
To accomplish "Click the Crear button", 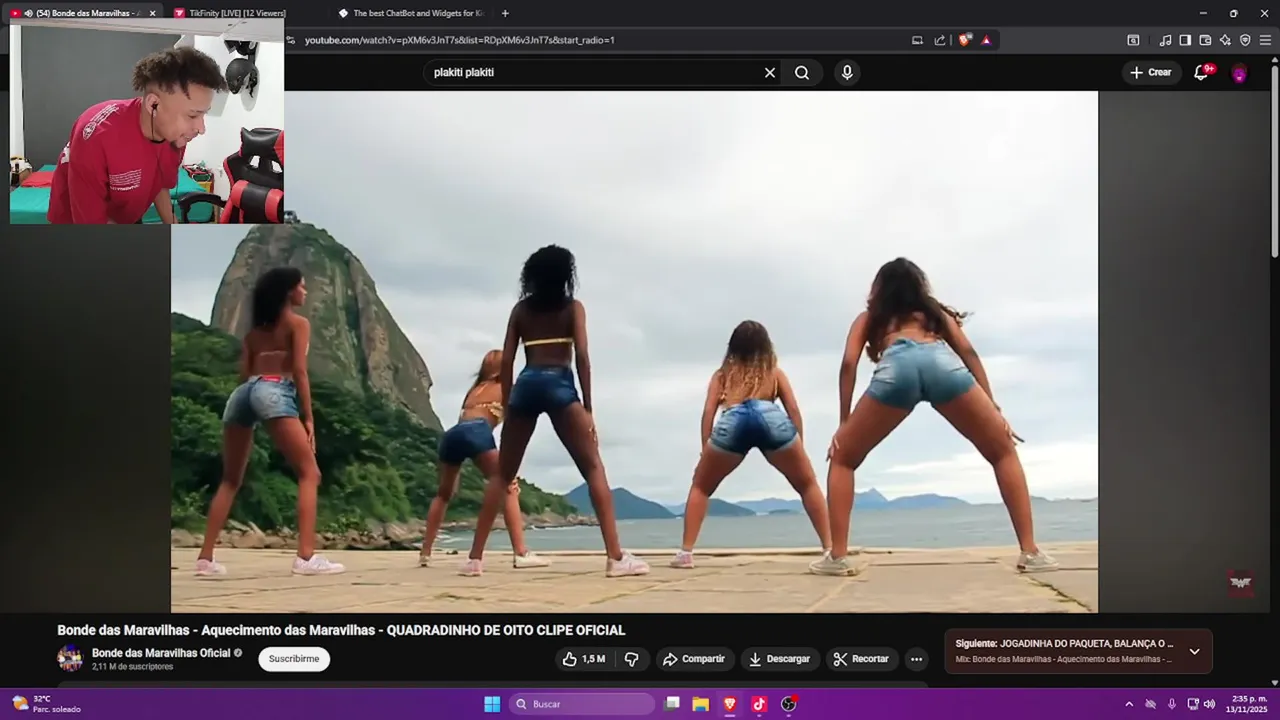I will pyautogui.click(x=1150, y=72).
